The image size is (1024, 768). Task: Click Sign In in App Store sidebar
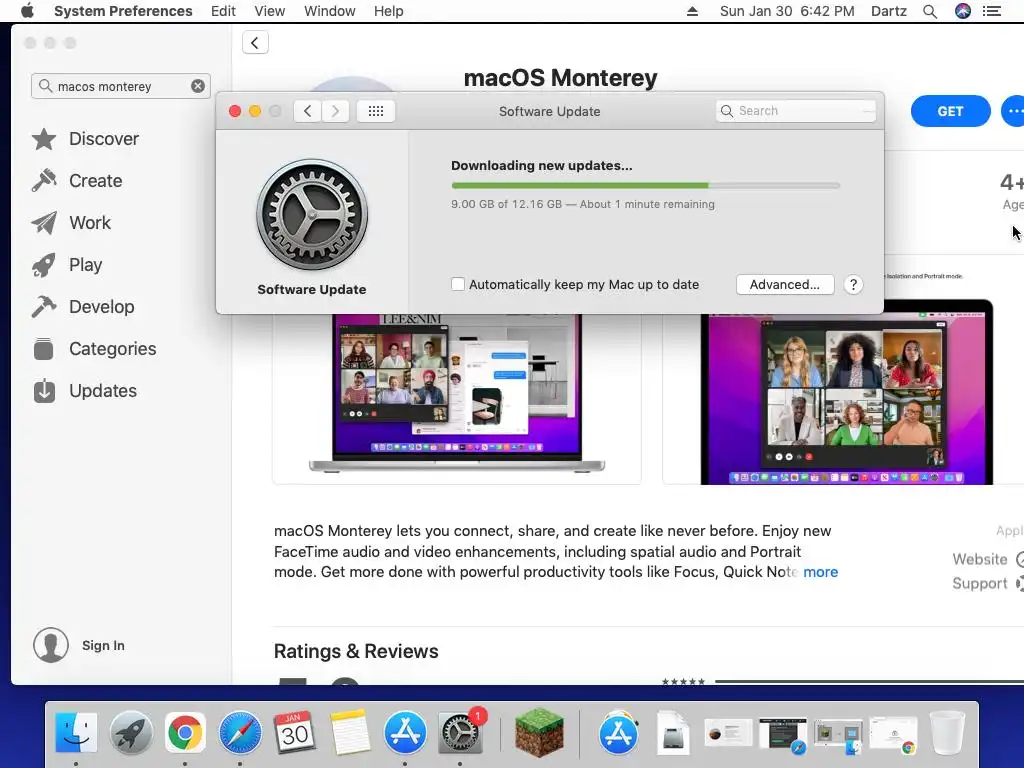(103, 645)
